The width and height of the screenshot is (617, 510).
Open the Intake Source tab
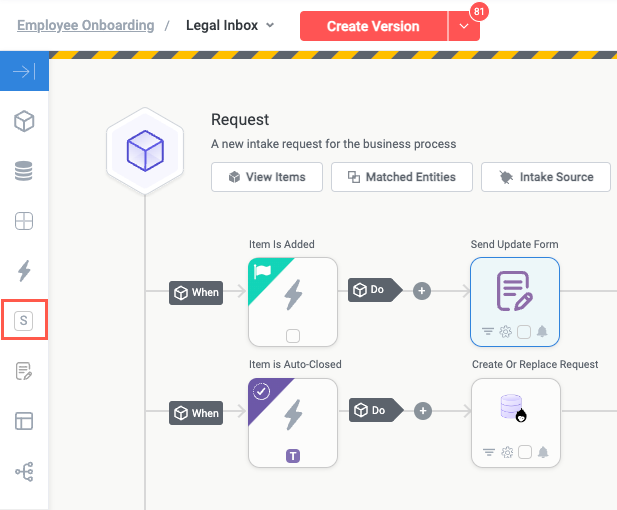[546, 177]
